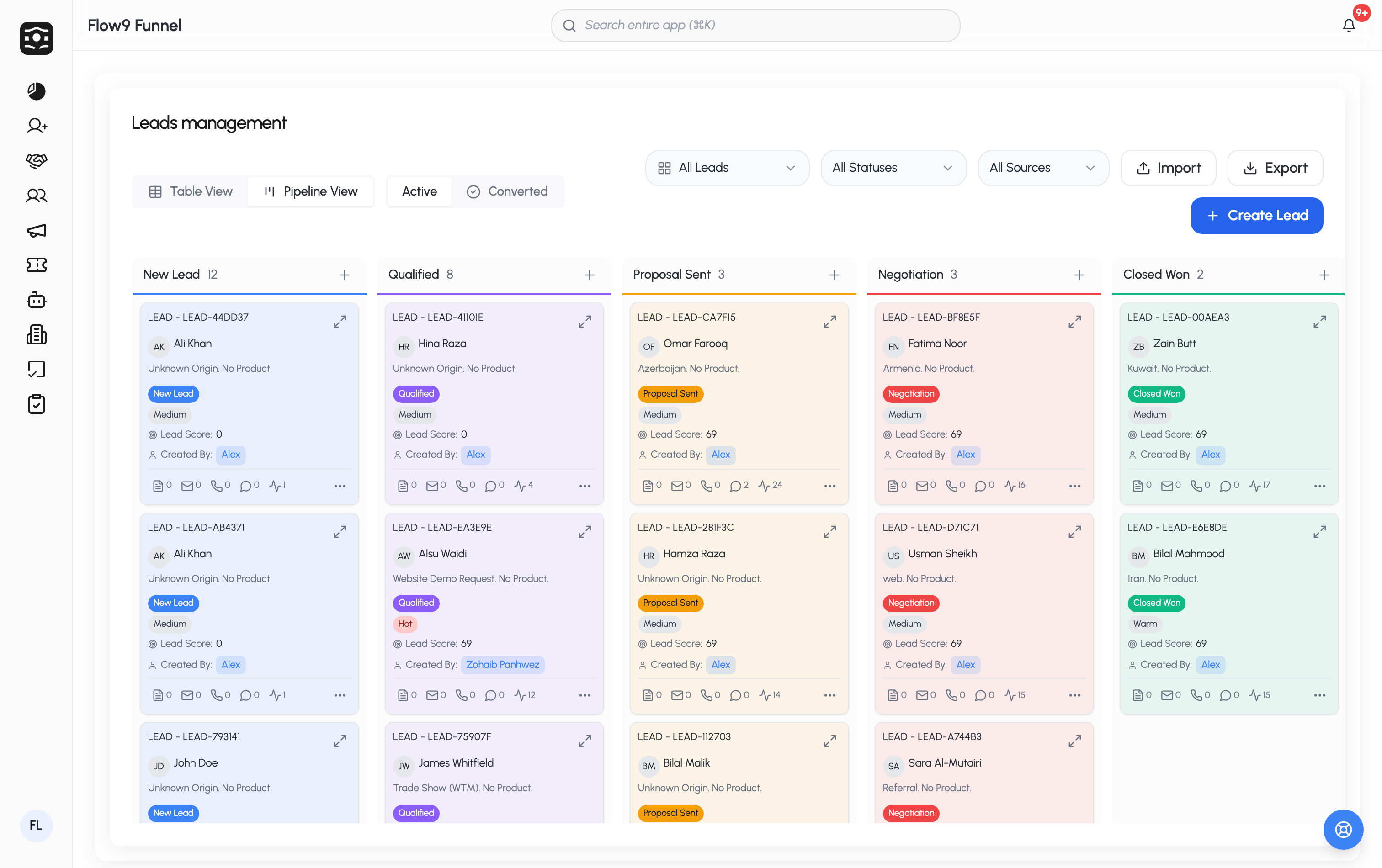Open more options on Zain Butt card
The height and width of the screenshot is (868, 1382).
[x=1320, y=486]
